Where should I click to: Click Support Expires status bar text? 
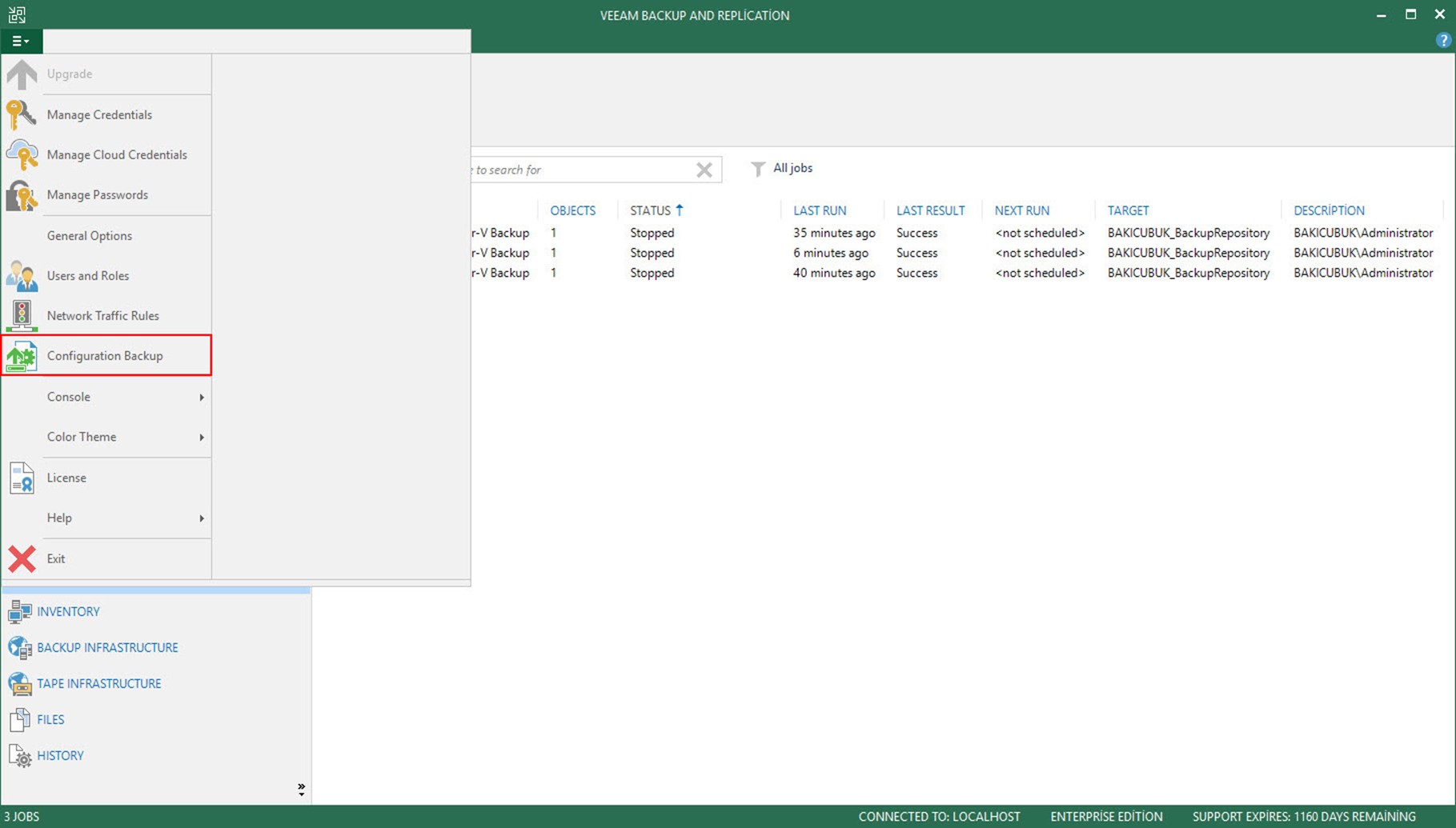(1304, 817)
